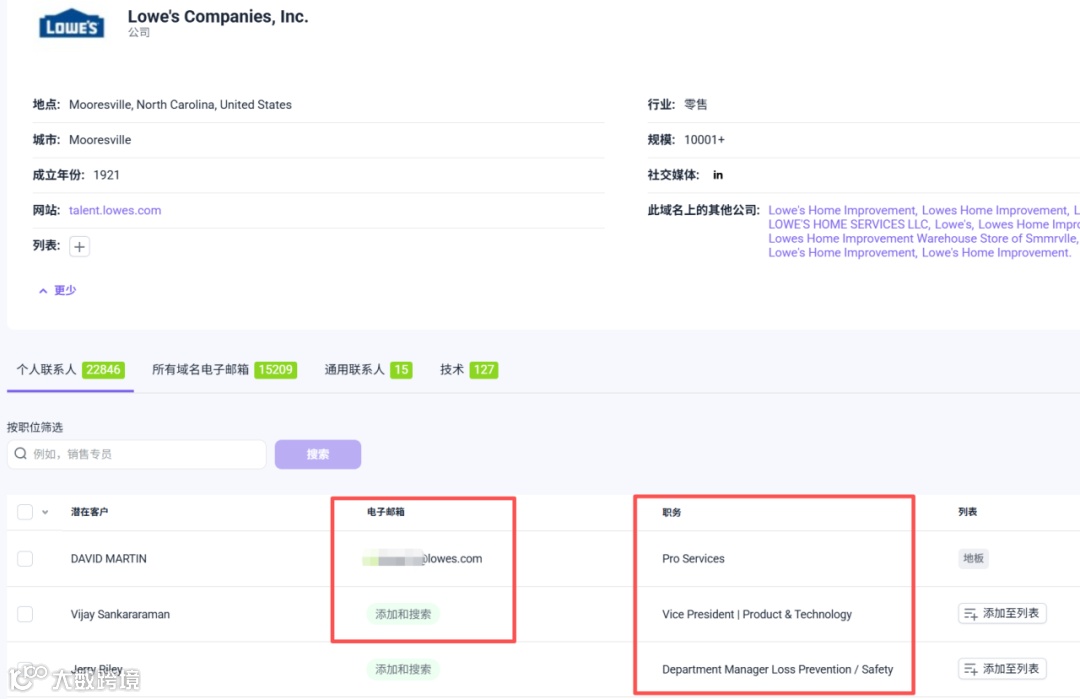Click the founding year value 1921

106,175
